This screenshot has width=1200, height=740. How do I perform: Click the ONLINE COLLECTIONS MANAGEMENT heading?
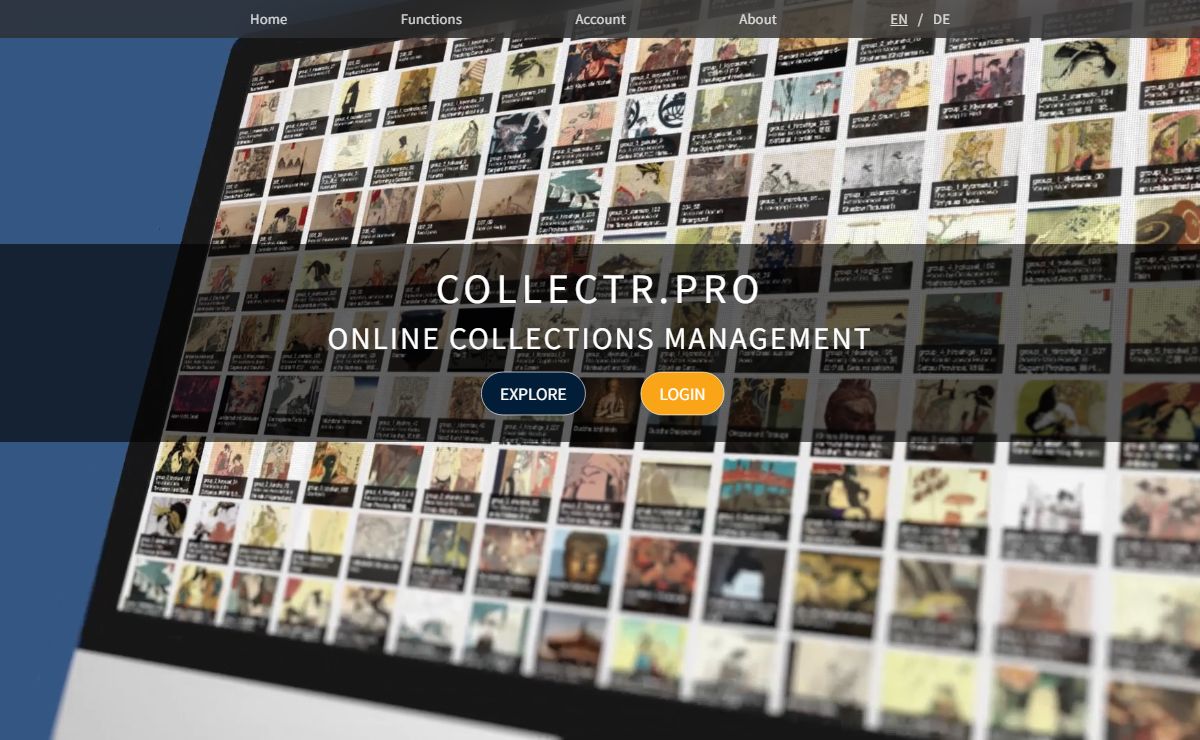599,339
